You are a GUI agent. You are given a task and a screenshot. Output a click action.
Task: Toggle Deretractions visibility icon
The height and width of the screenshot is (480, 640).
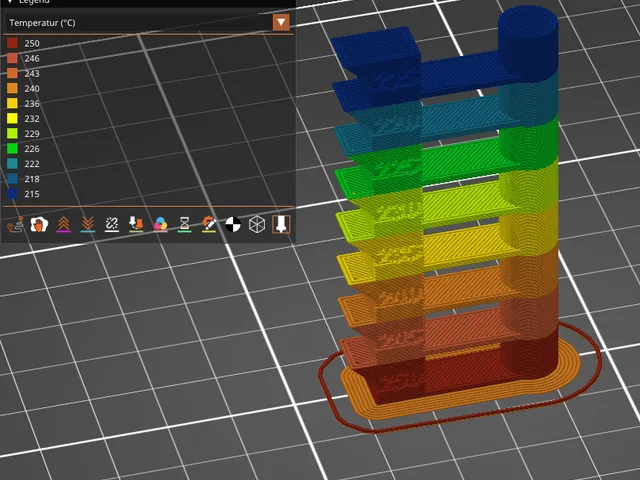[x=88, y=224]
